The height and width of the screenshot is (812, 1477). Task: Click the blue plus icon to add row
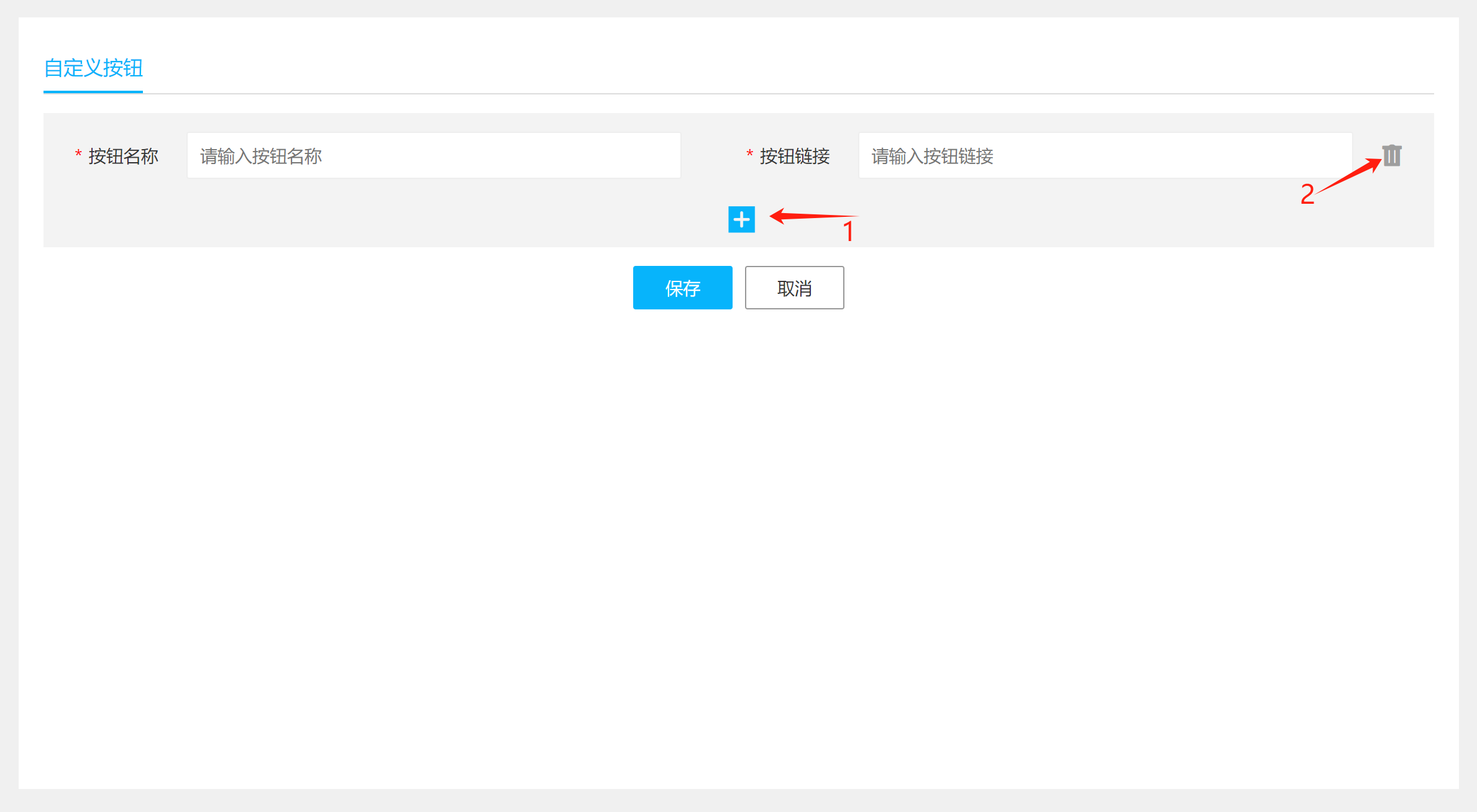coord(741,219)
